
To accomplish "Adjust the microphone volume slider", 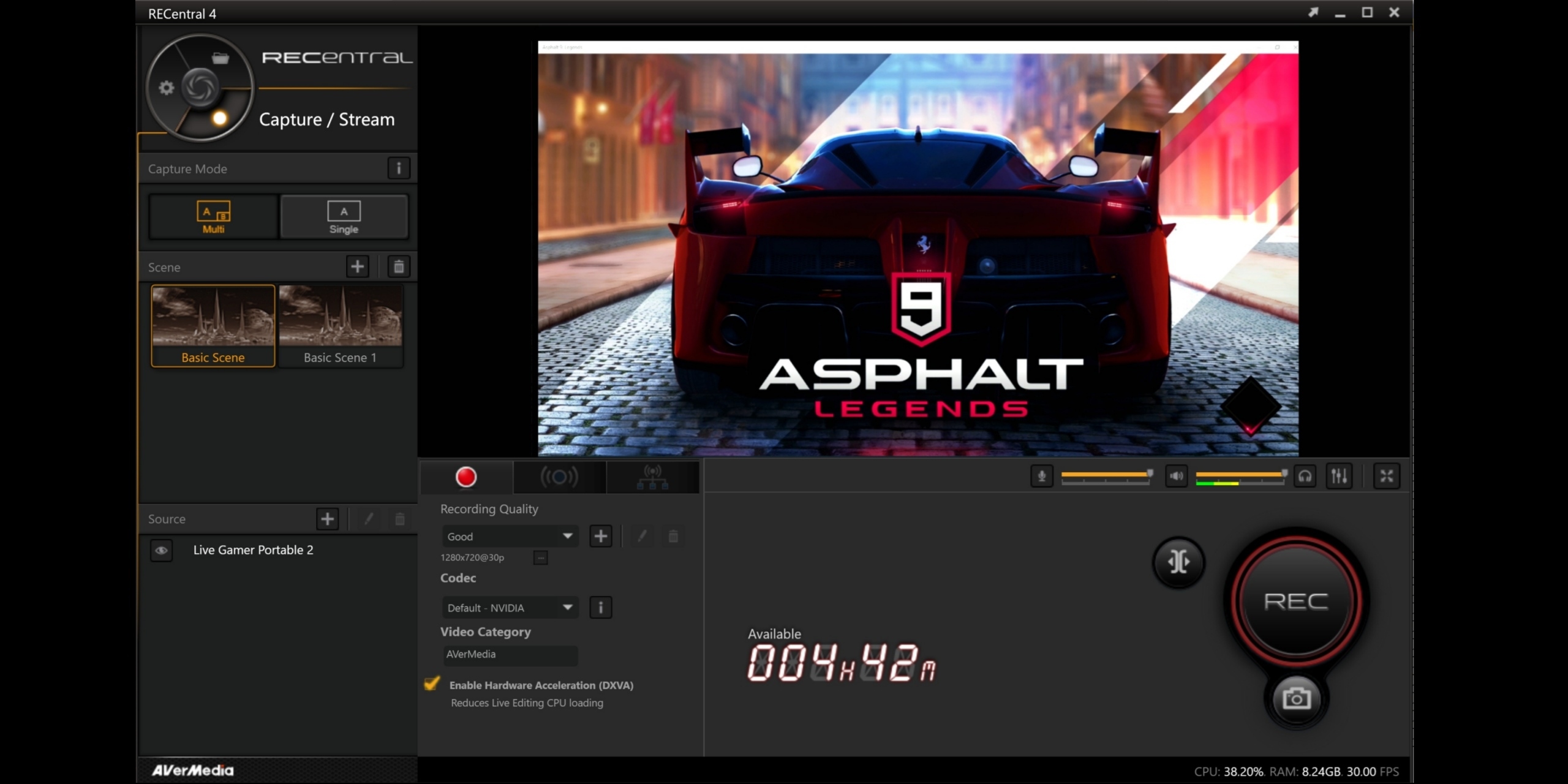I will click(x=1107, y=475).
